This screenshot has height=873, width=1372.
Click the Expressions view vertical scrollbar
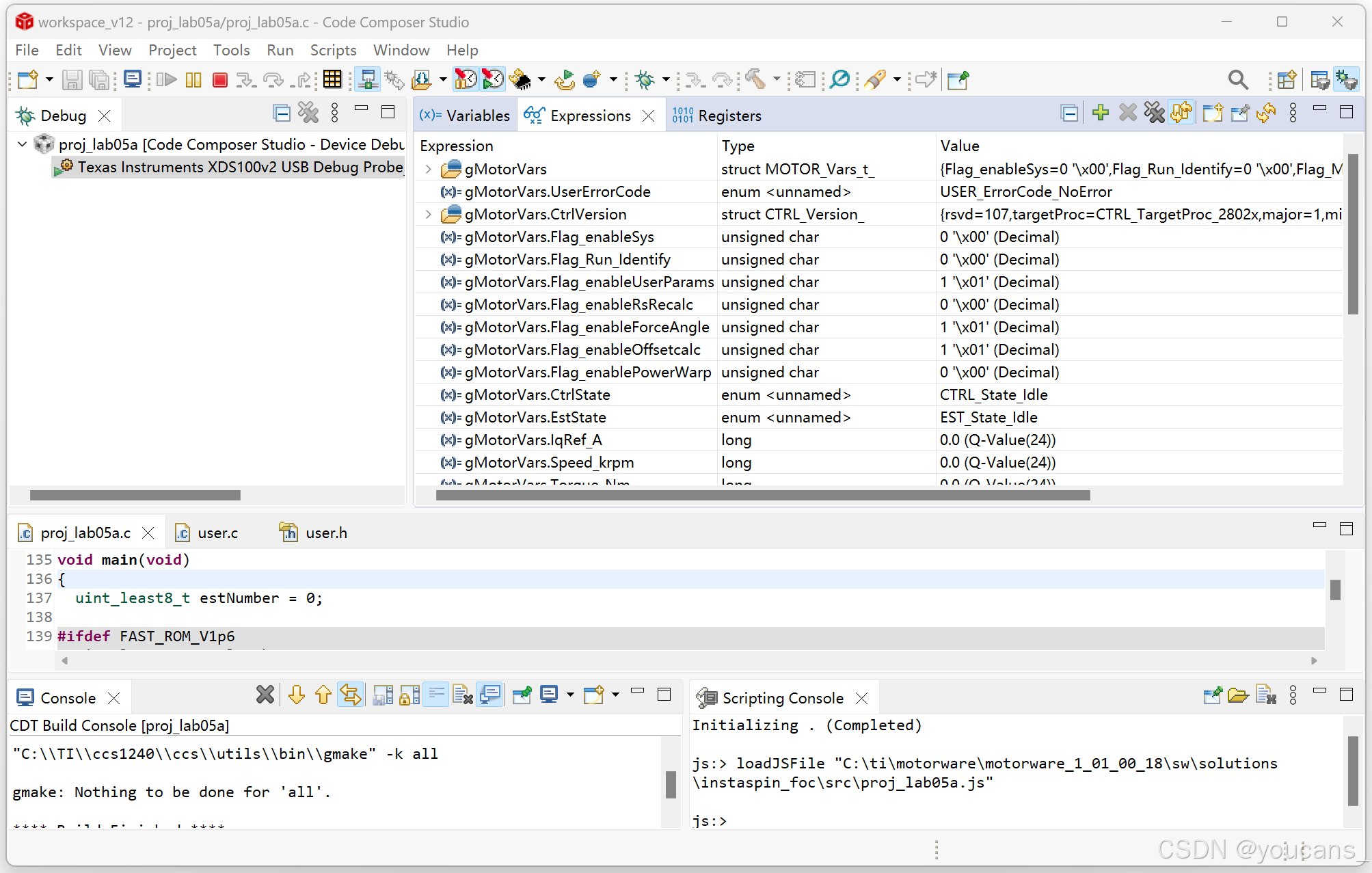1353,234
